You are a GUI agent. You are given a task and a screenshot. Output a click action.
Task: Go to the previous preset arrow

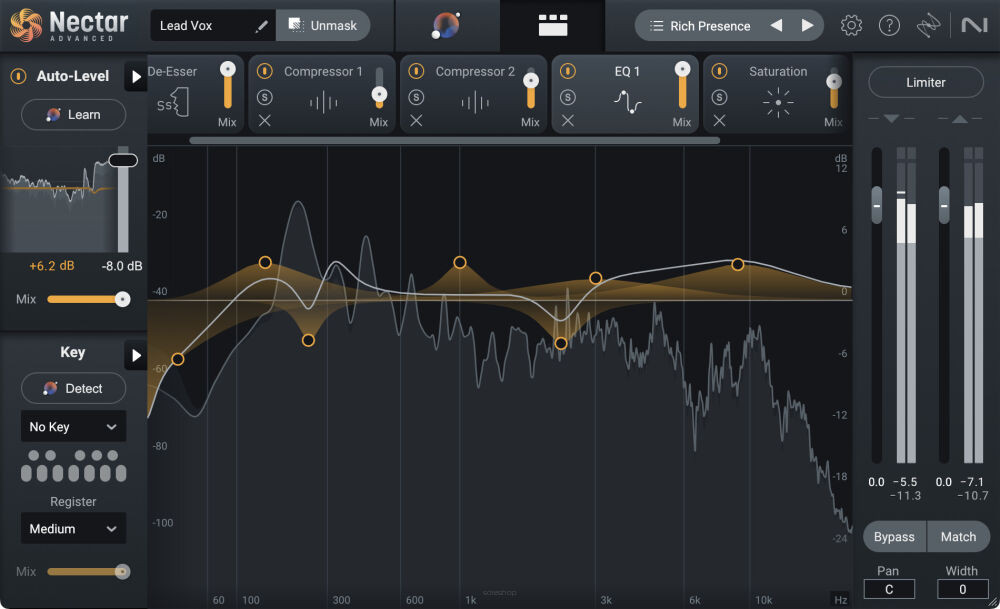click(776, 26)
